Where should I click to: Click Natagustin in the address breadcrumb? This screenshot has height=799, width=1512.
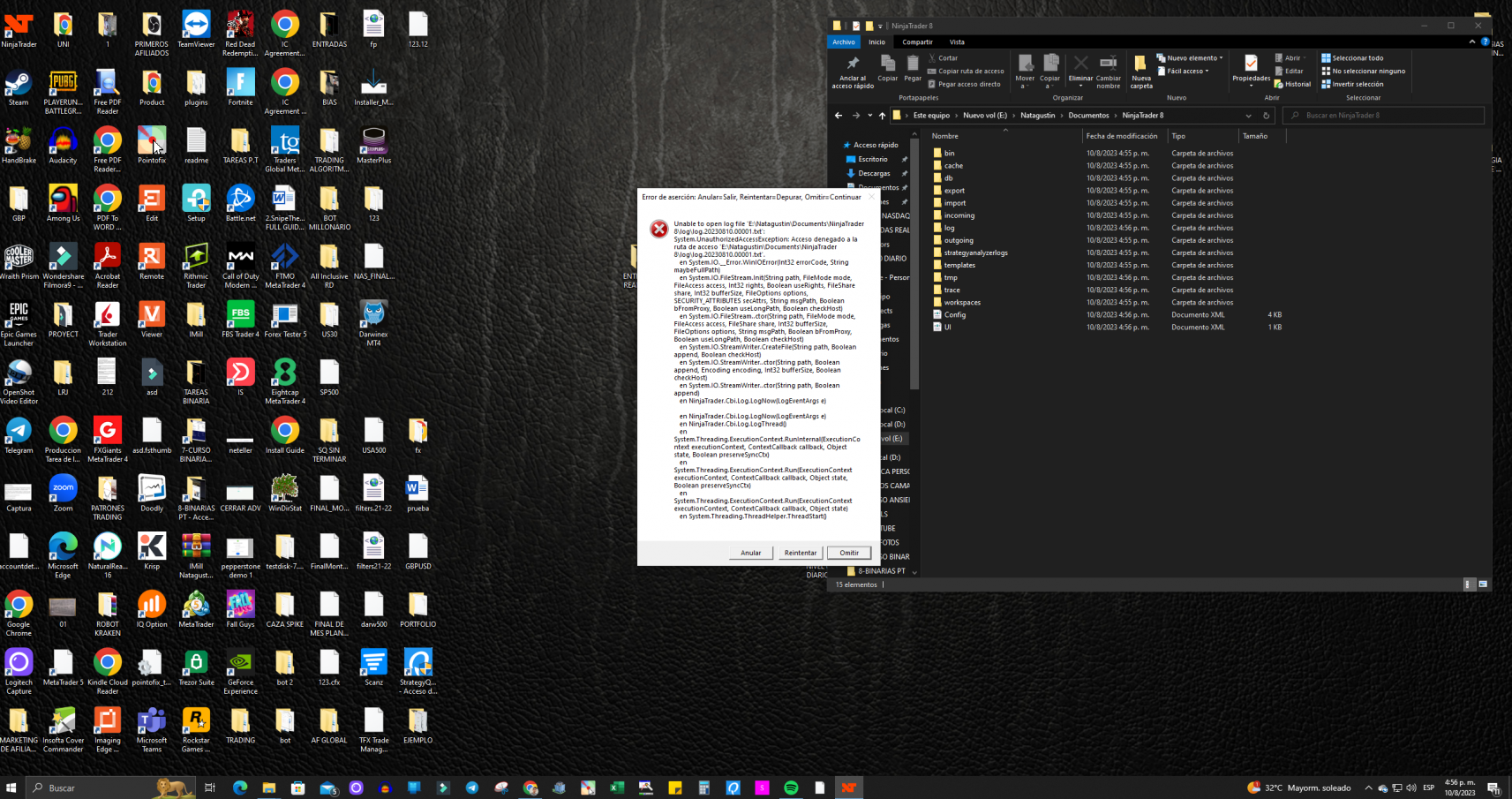pyautogui.click(x=1038, y=116)
